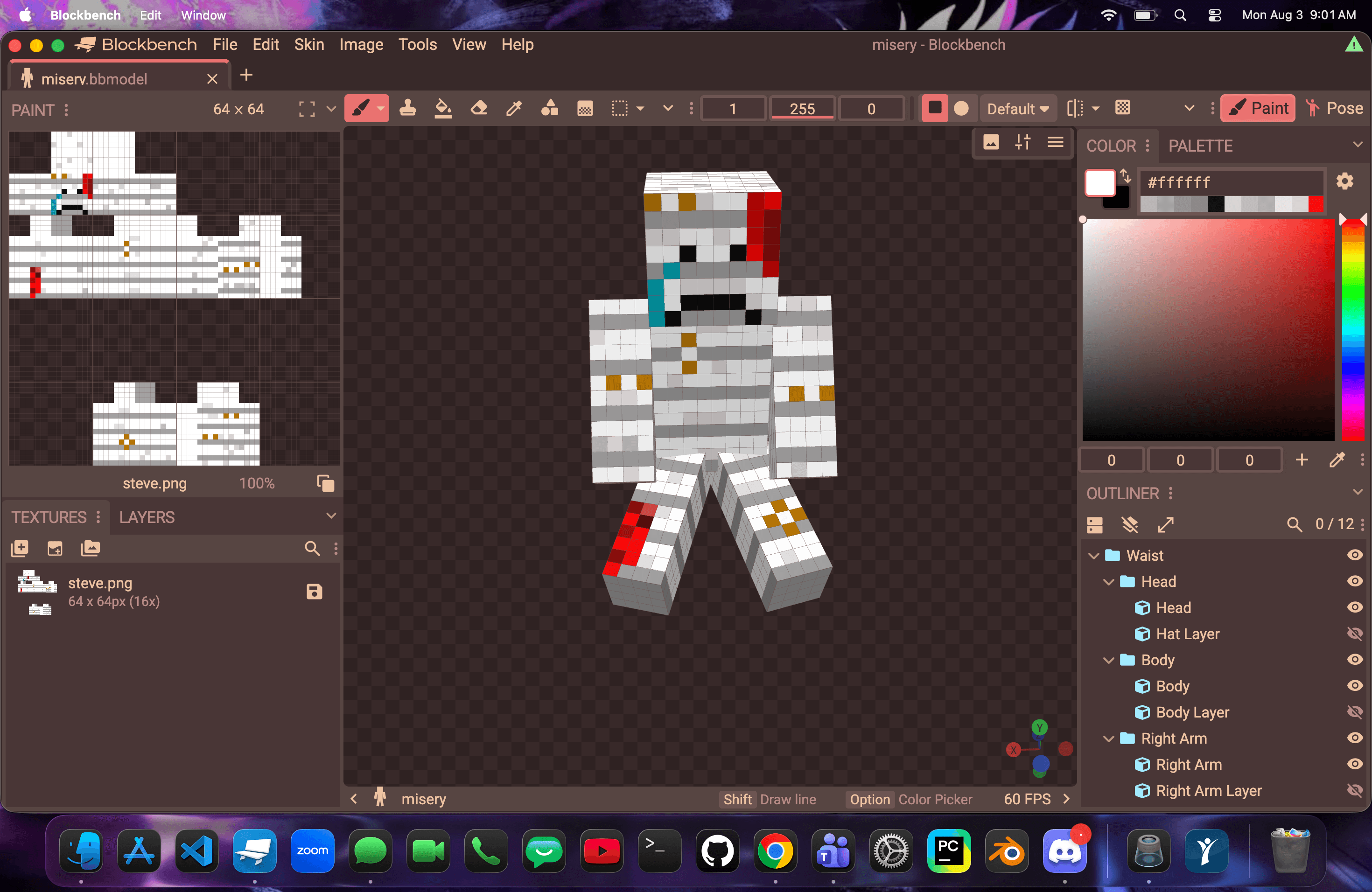The width and height of the screenshot is (1372, 892).
Task: Click the Create Texture icon
Action: coord(20,549)
